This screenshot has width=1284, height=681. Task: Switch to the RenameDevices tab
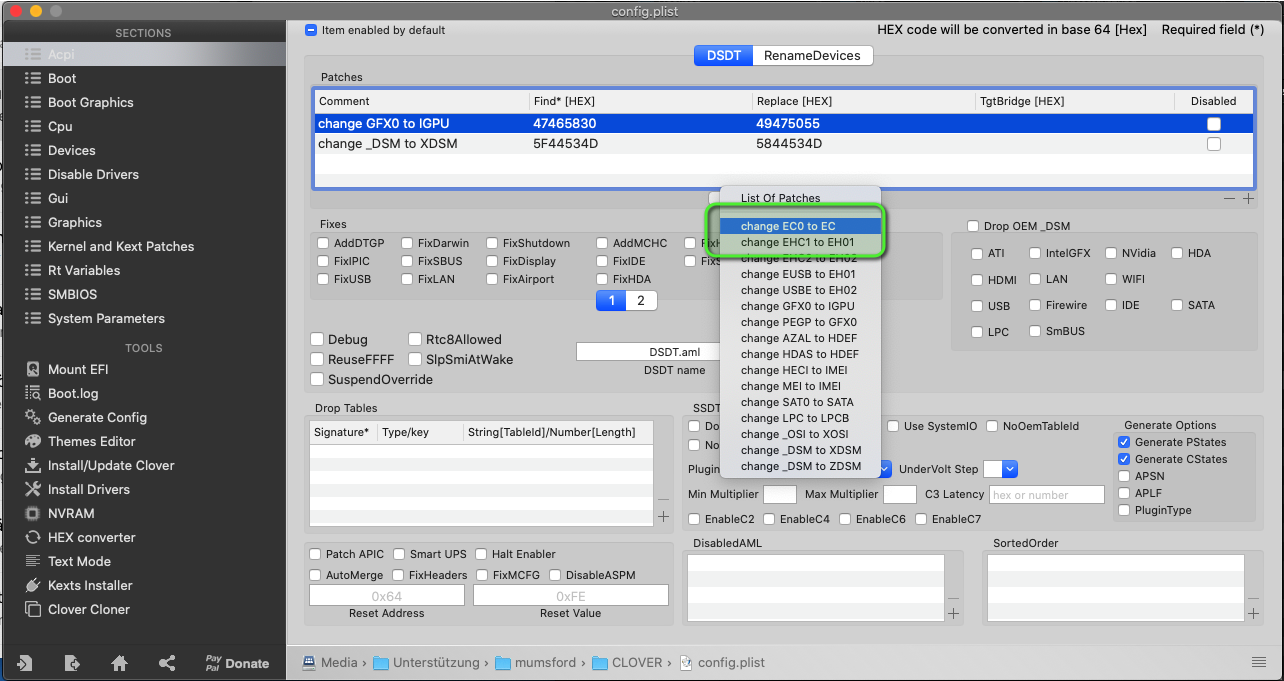coord(811,56)
